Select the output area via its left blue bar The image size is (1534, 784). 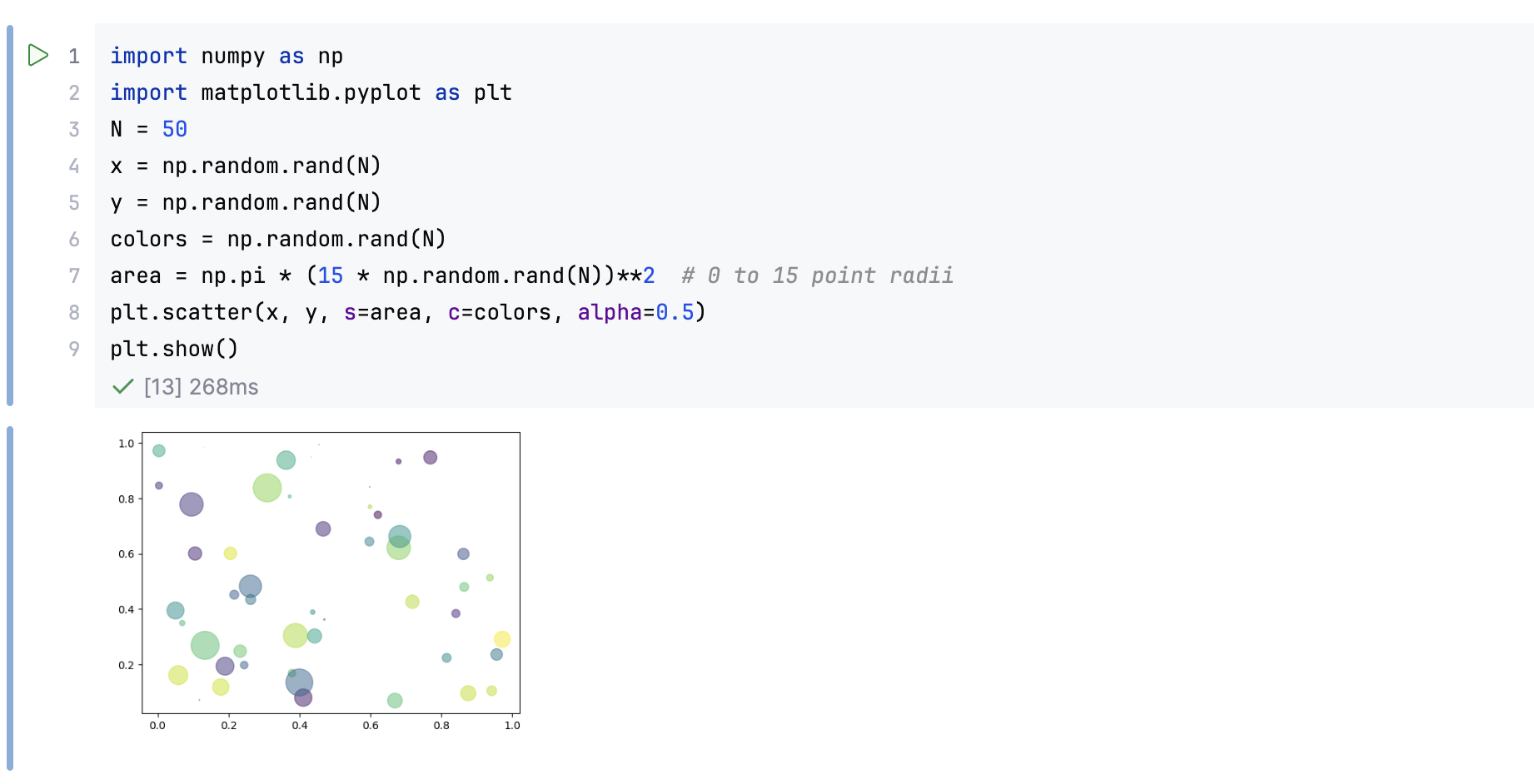click(x=10, y=598)
